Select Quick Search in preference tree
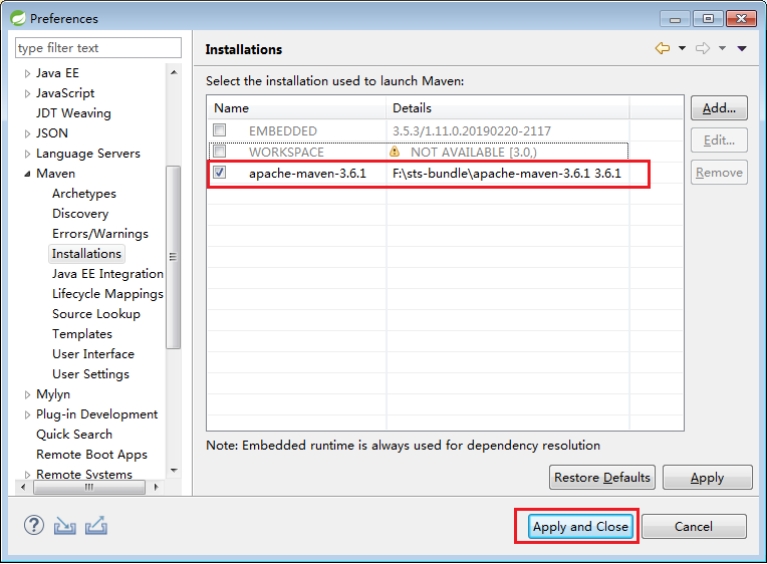The height and width of the screenshot is (564, 767). [x=74, y=434]
